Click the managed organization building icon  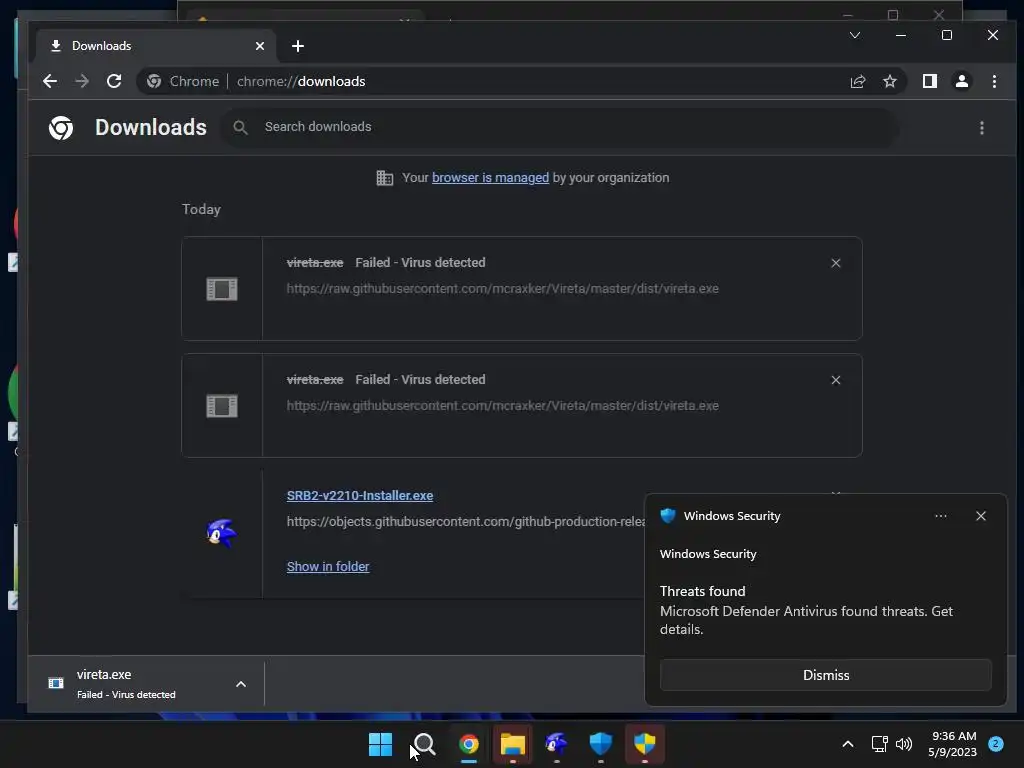click(385, 178)
